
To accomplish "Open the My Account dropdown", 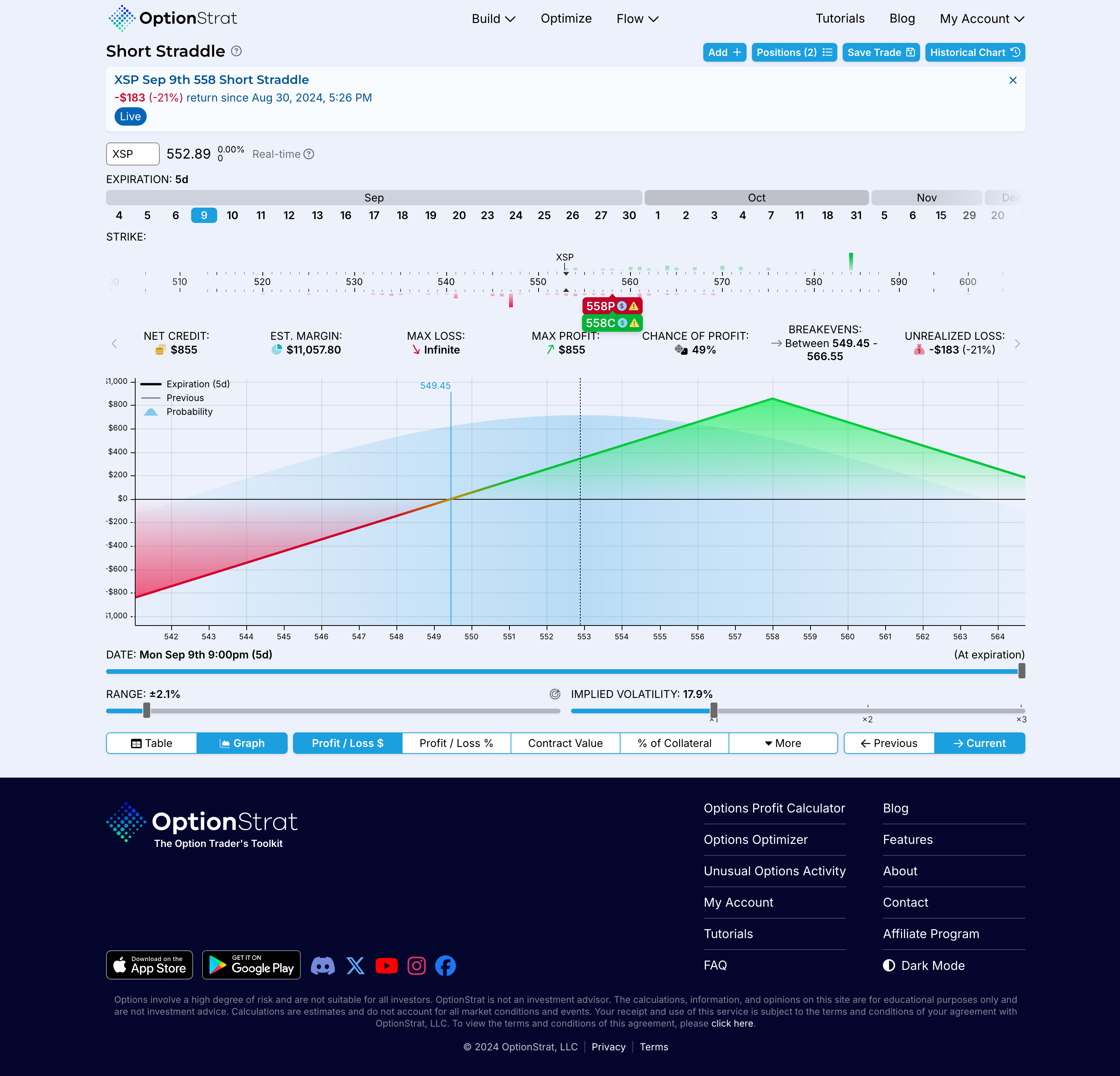I will pos(981,19).
